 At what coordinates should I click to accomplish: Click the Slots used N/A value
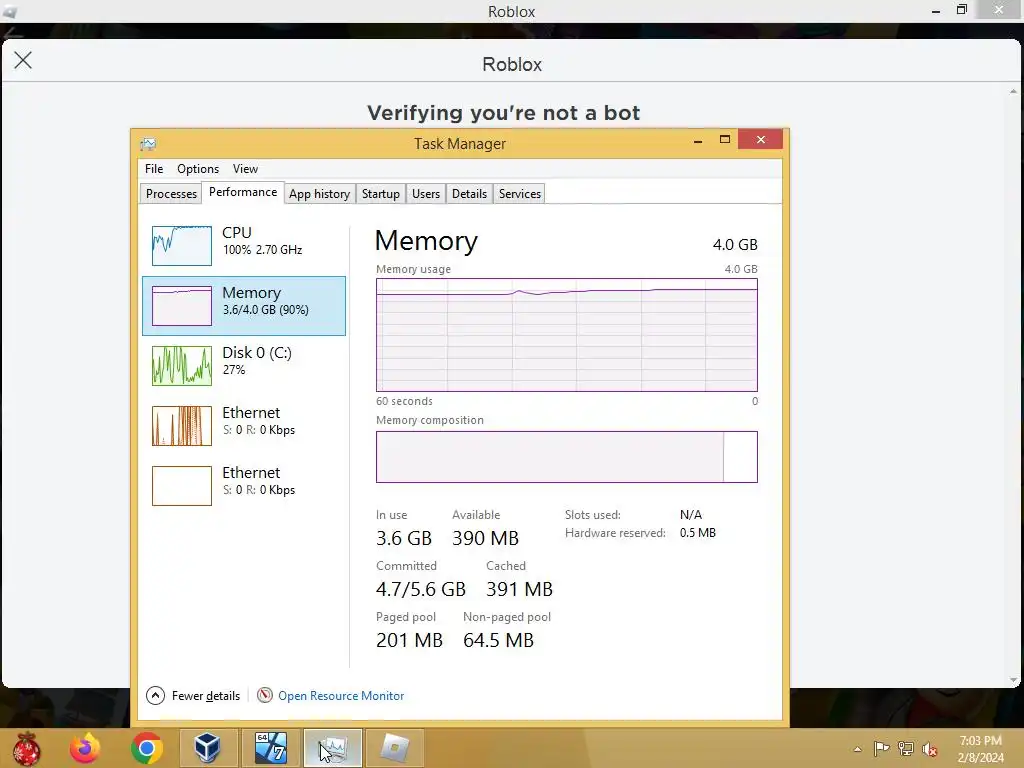[690, 515]
